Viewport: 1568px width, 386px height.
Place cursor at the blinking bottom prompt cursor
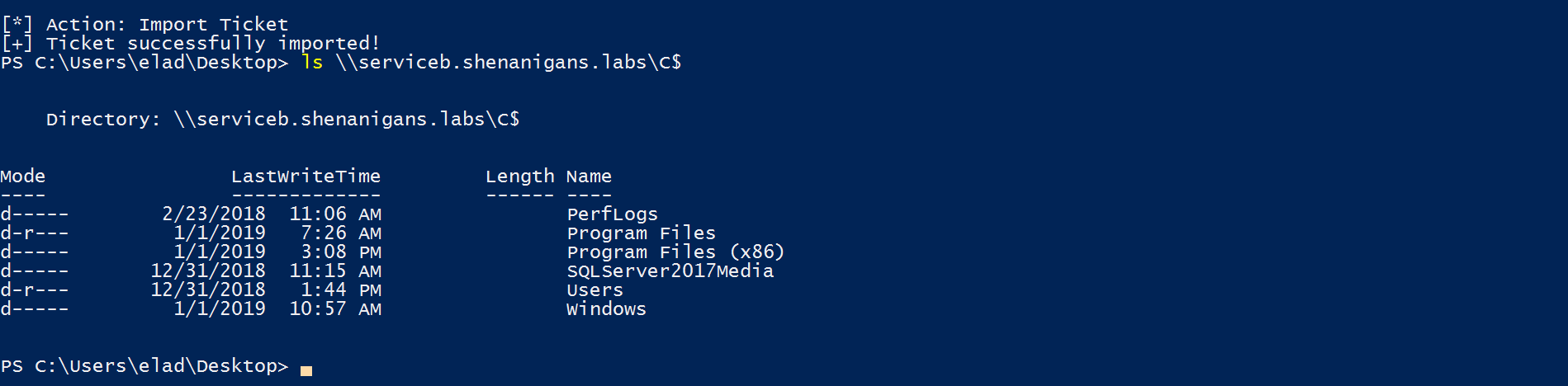pyautogui.click(x=306, y=370)
